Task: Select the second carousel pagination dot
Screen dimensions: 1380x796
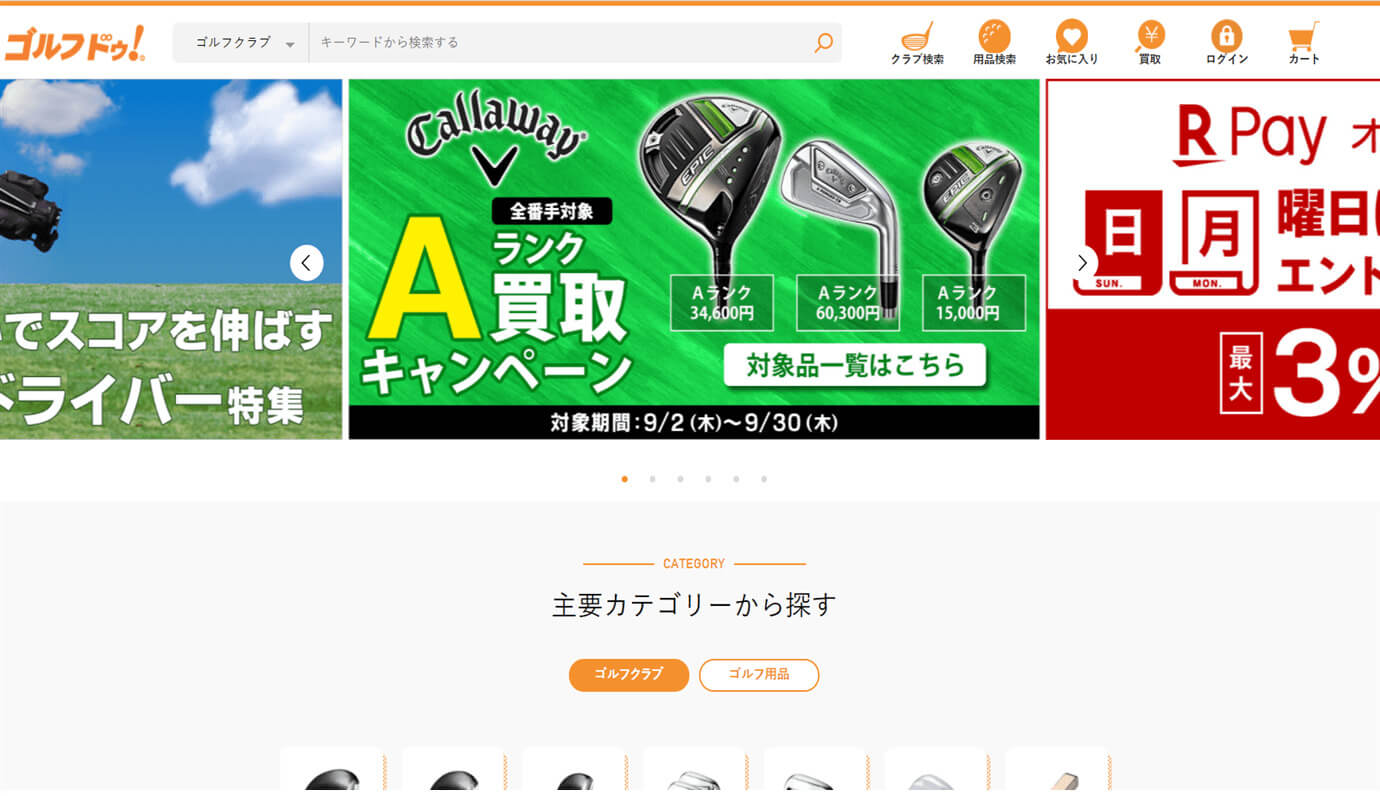Action: click(x=652, y=479)
